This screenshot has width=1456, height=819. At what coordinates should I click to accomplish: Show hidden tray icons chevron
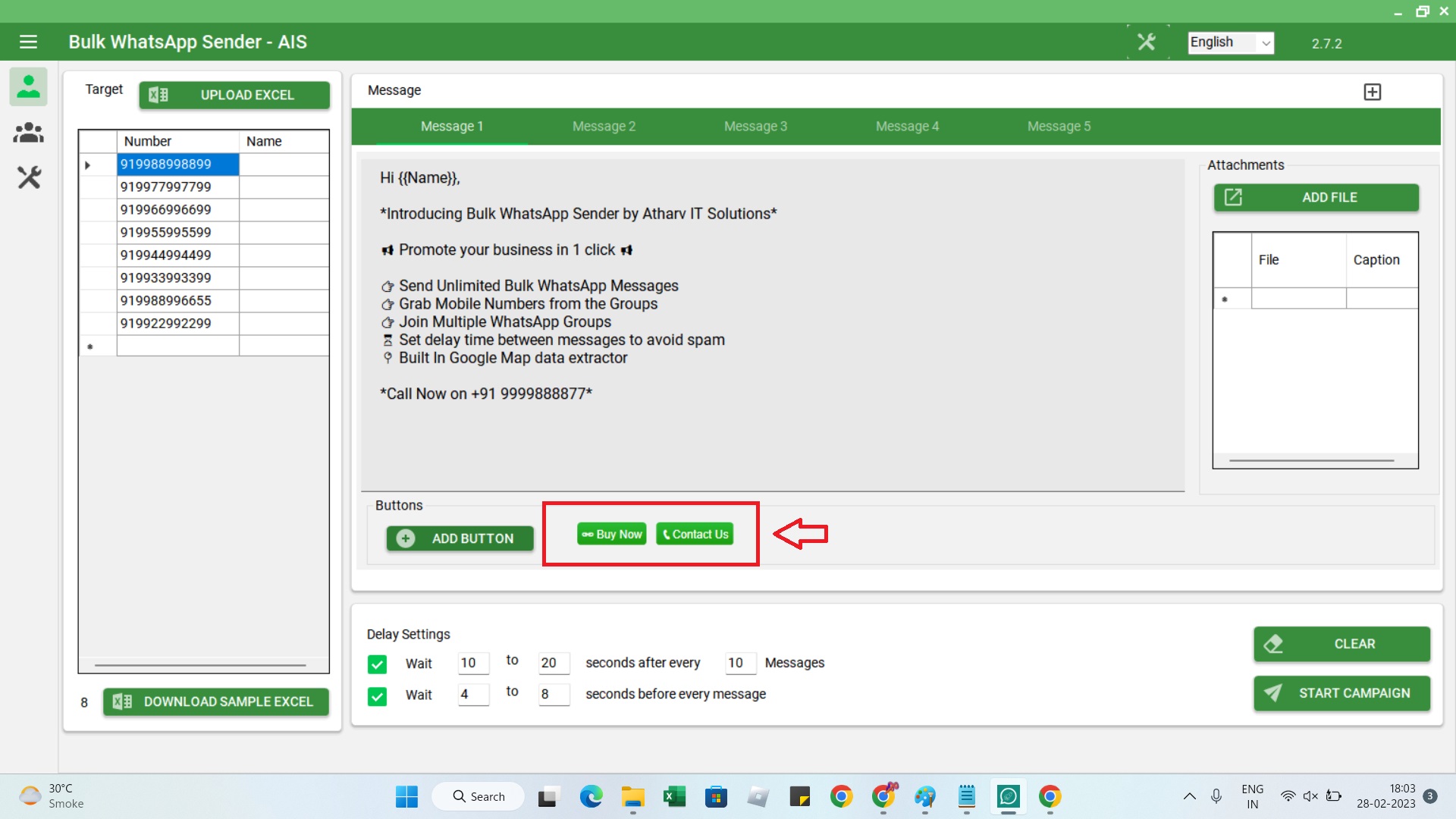[x=1189, y=796]
